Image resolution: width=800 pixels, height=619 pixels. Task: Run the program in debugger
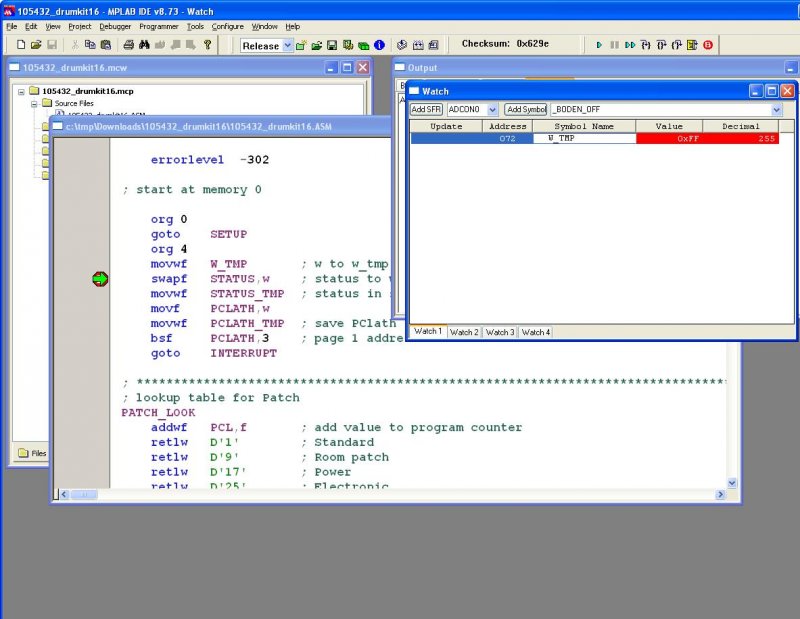point(599,45)
